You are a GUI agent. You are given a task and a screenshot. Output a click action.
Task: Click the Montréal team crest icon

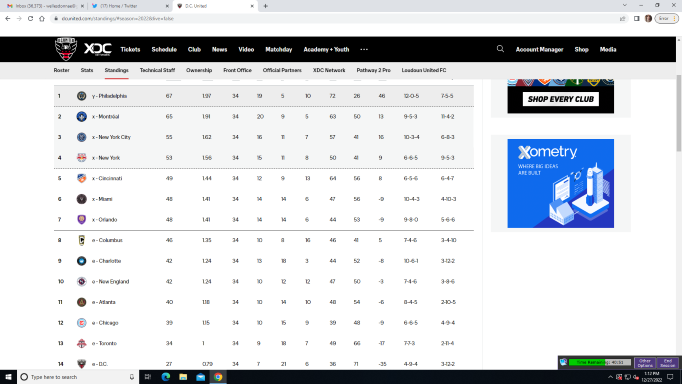pyautogui.click(x=81, y=116)
